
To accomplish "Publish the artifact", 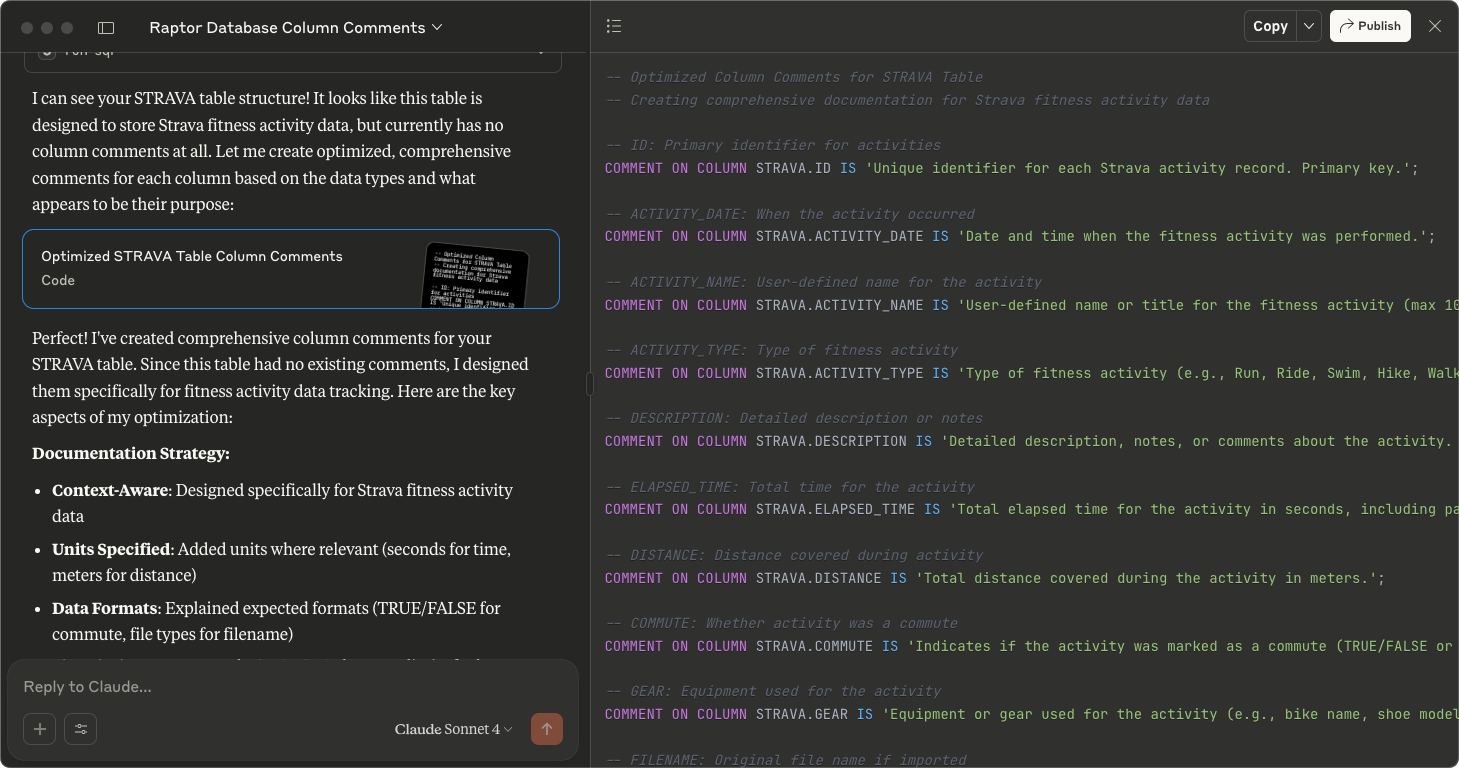I will (x=1370, y=26).
